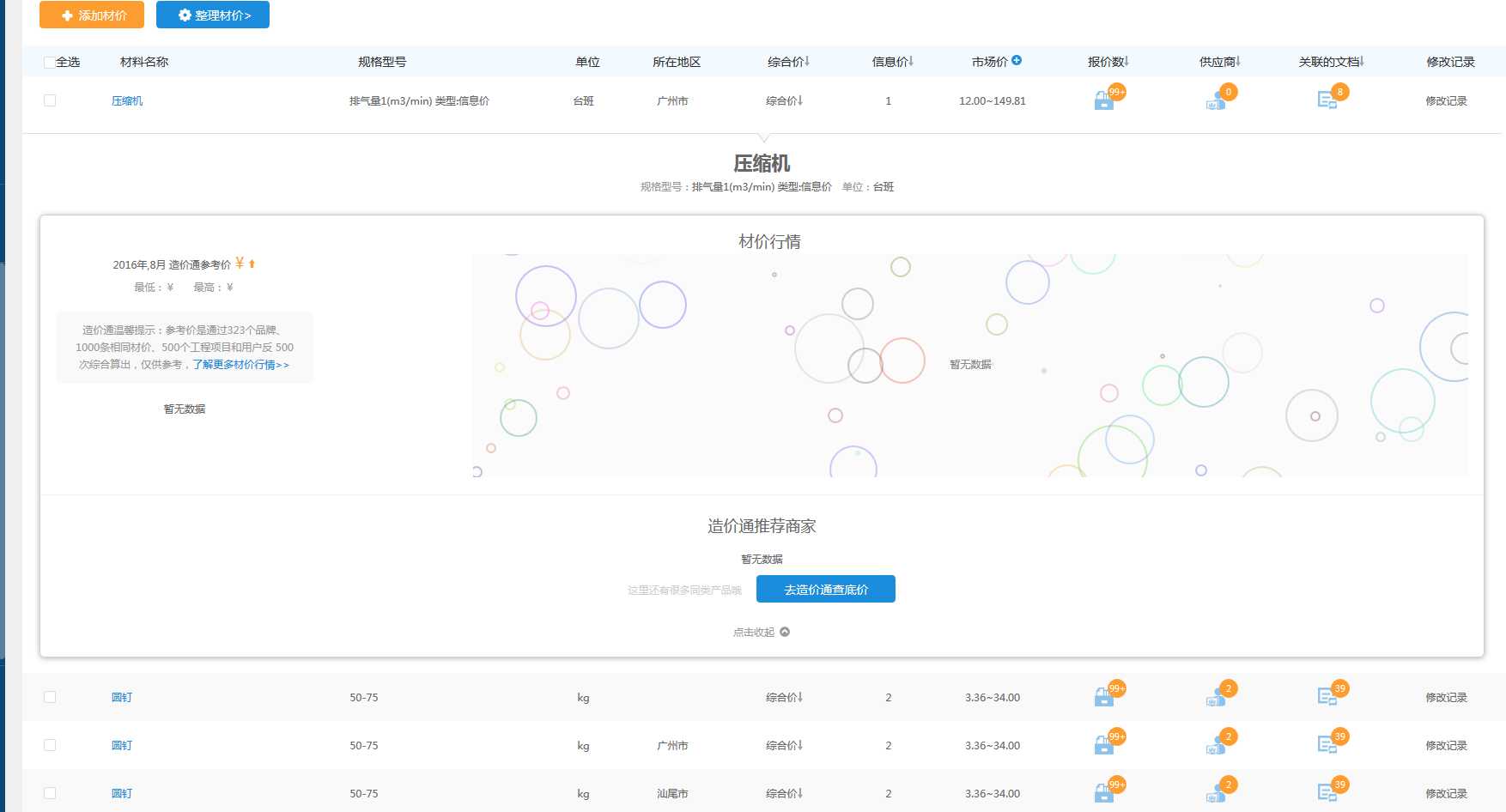Open 圆钉 link in 广州市 row

(x=122, y=745)
